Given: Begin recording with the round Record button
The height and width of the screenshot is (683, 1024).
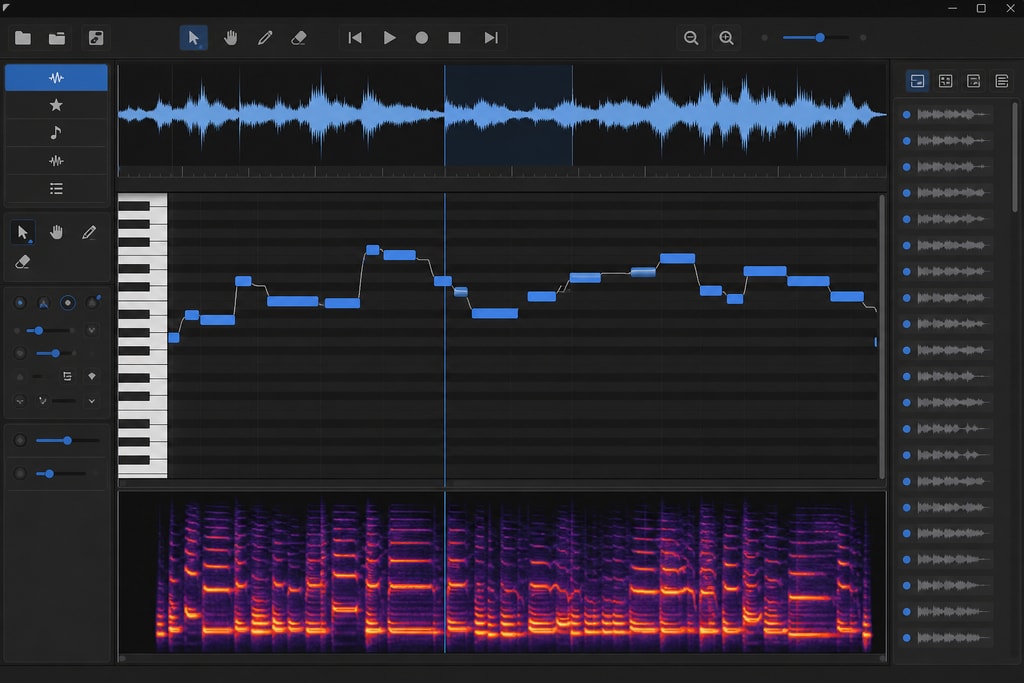Looking at the screenshot, I should 422,38.
